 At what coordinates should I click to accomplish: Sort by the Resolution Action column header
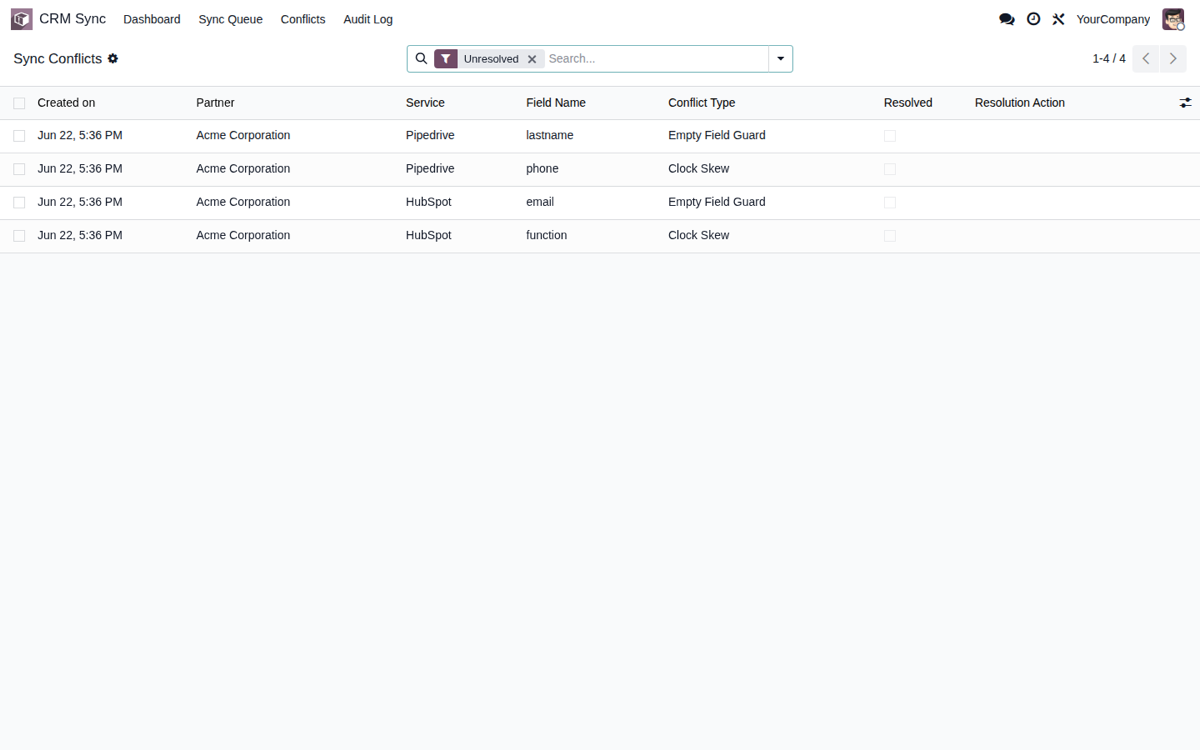[x=1020, y=103]
